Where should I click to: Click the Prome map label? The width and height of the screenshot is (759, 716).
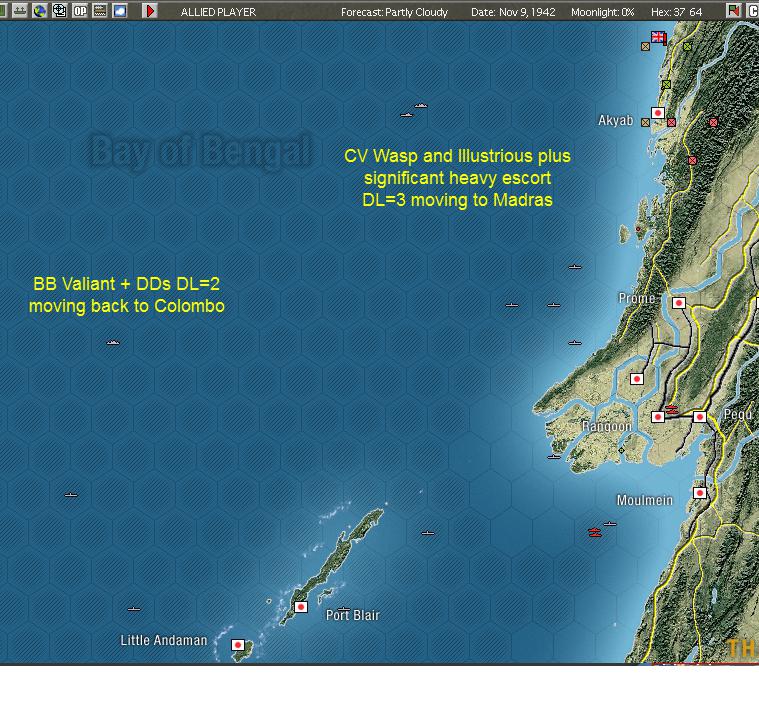coord(637,298)
